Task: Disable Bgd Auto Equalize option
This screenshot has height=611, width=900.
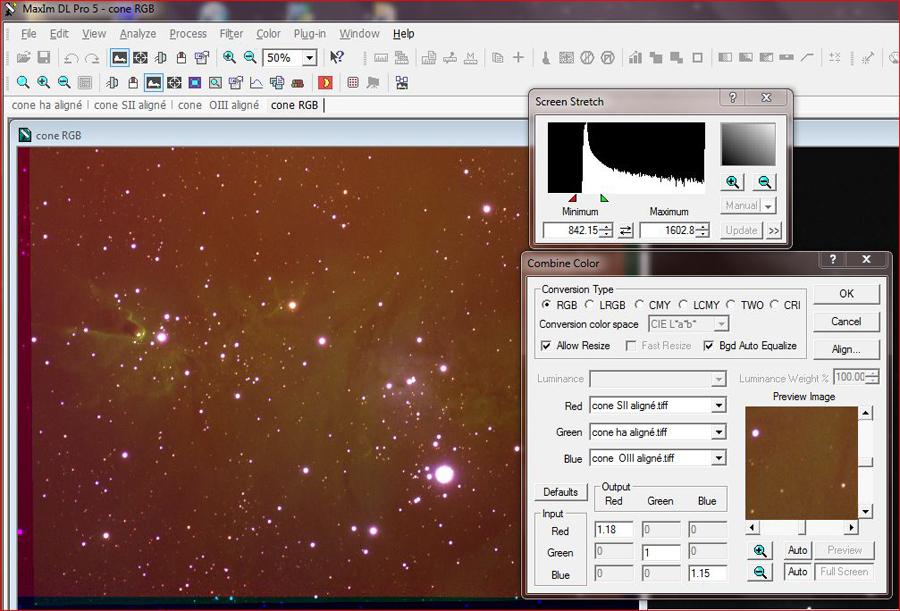Action: pyautogui.click(x=709, y=346)
